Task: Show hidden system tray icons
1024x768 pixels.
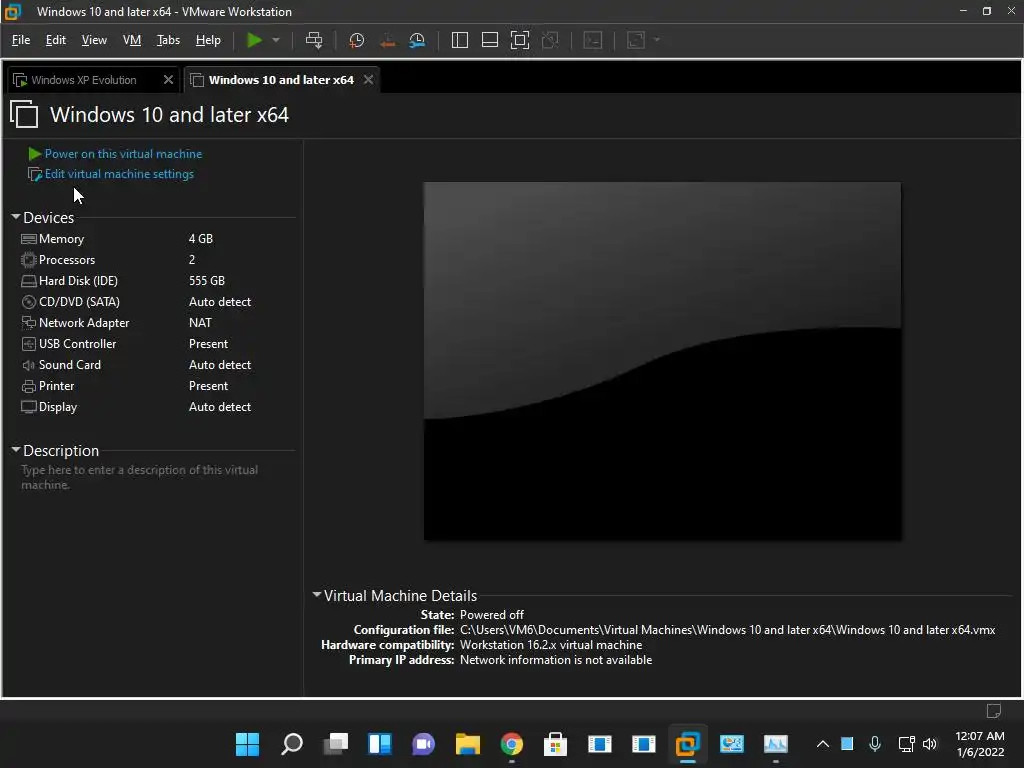Action: point(823,744)
